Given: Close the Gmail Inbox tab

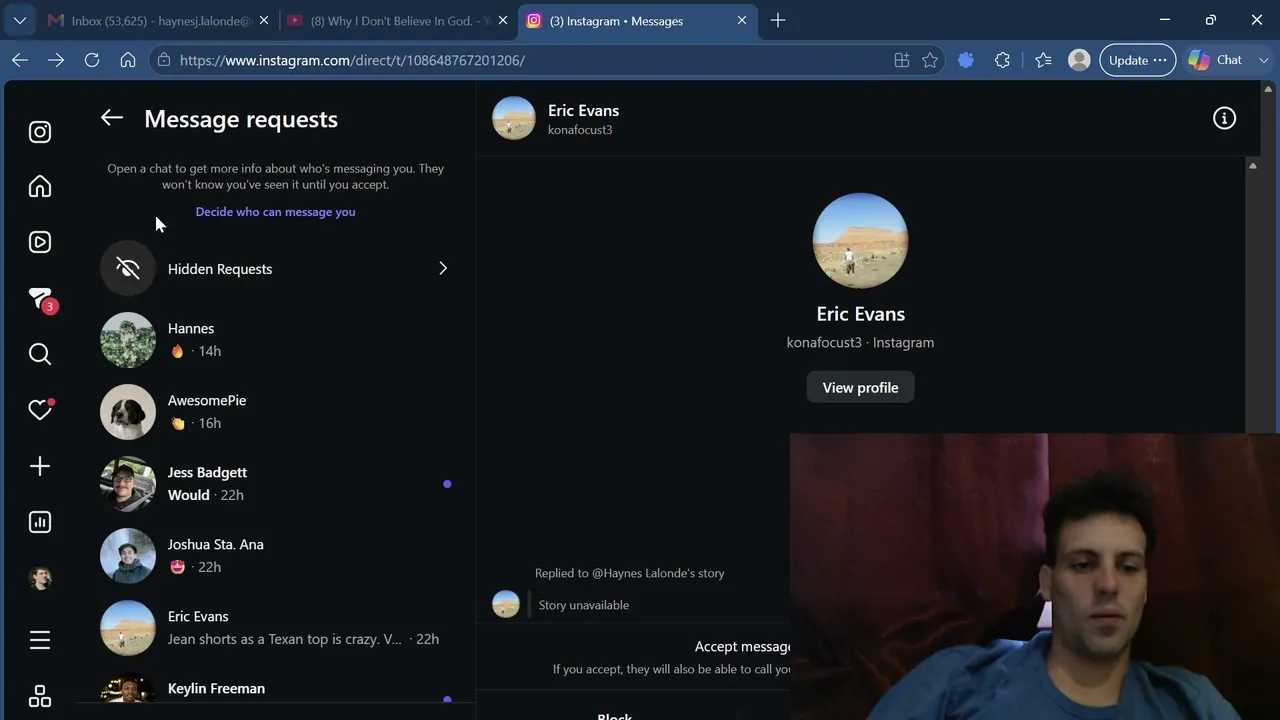Looking at the screenshot, I should coord(264,21).
